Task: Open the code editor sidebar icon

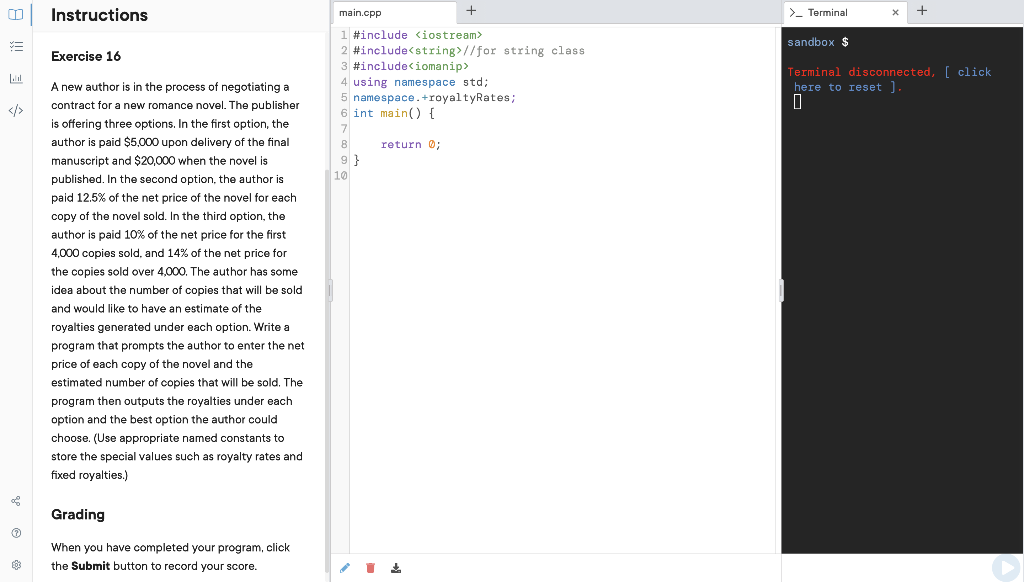Action: tap(15, 110)
